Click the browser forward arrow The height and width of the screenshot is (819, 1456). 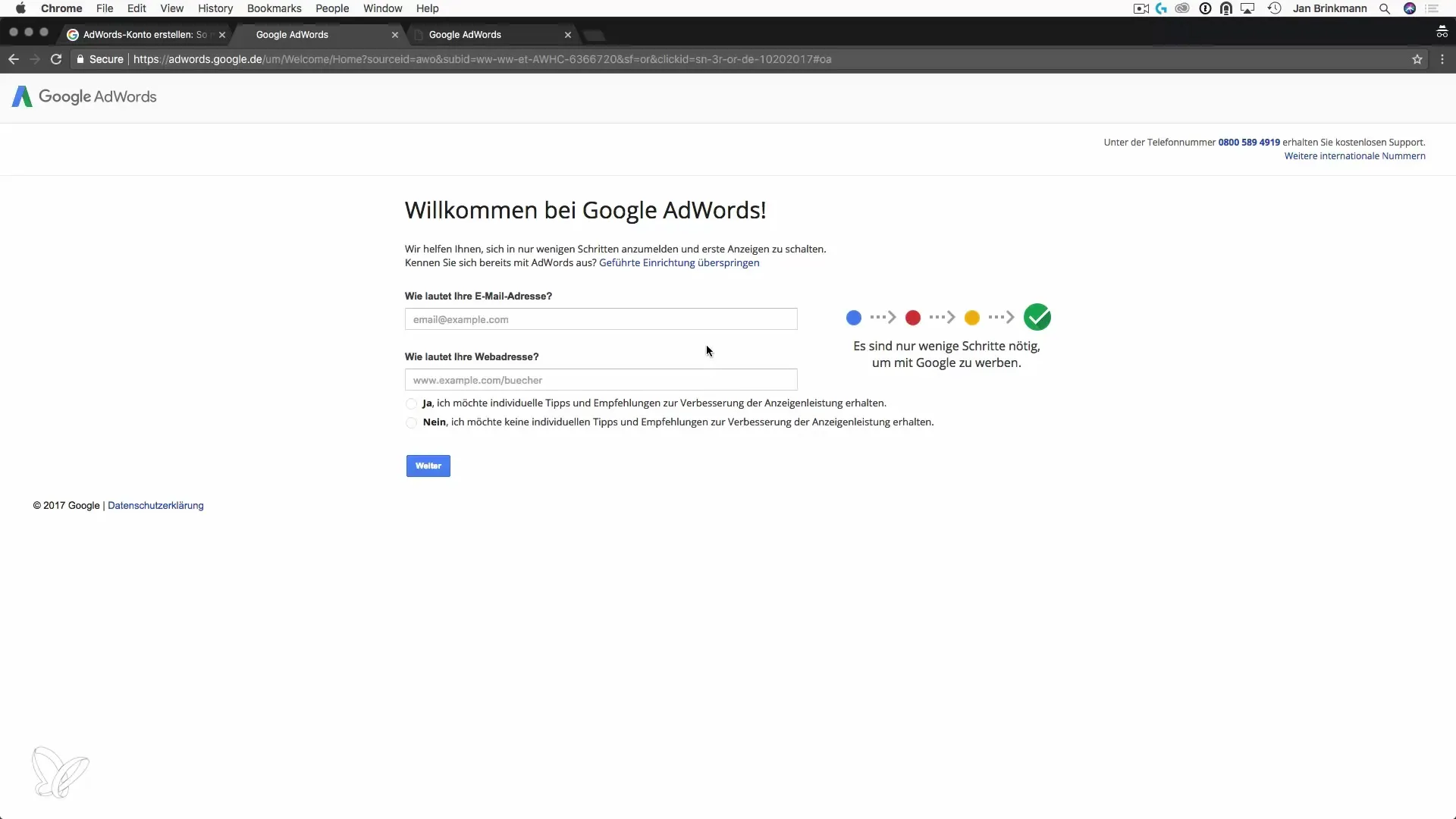pos(35,59)
